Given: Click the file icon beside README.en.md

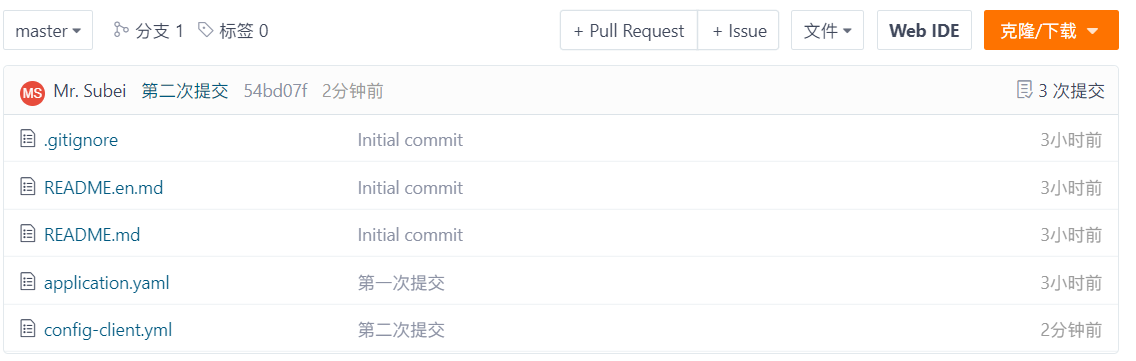Looking at the screenshot, I should (28, 187).
